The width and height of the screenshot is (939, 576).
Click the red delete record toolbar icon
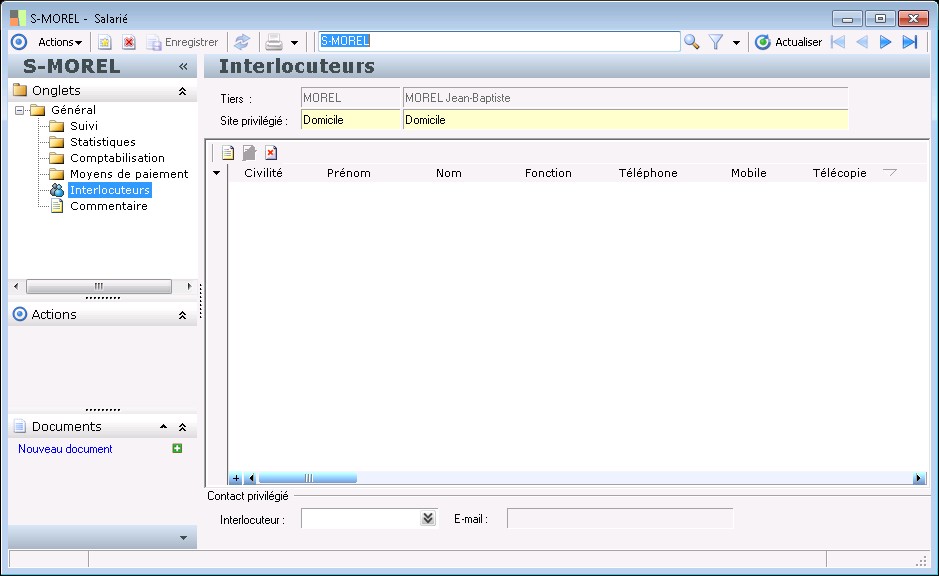click(129, 42)
